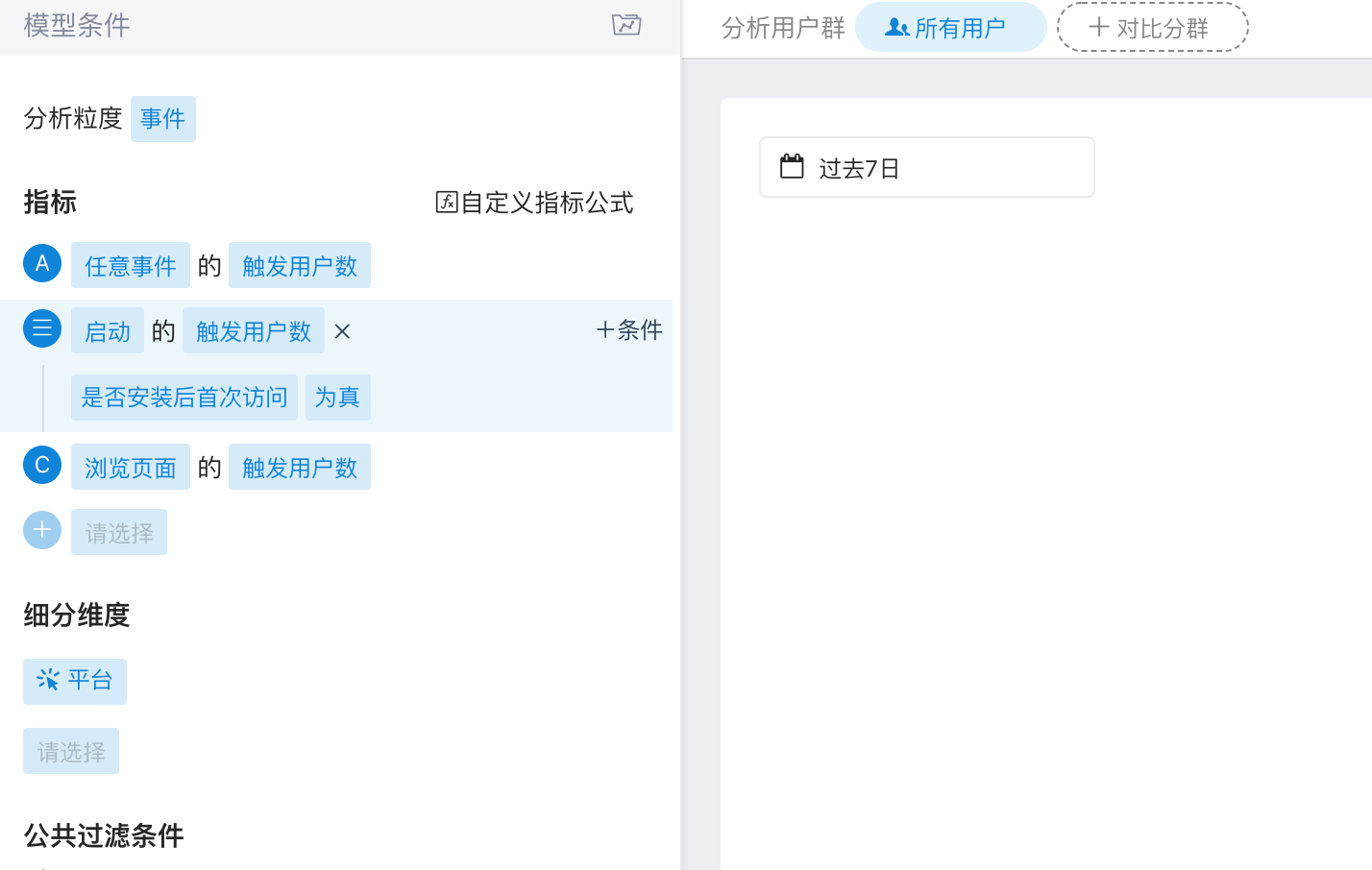Viewport: 1372px width, 870px height.
Task: Open the saved model chart folder icon
Action: point(626,25)
